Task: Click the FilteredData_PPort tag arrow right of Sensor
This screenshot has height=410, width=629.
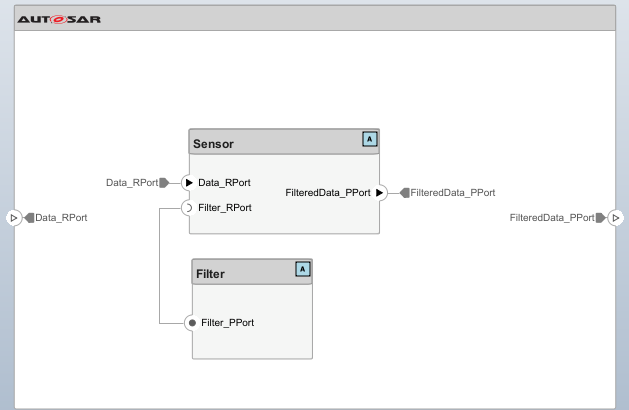Action: click(x=404, y=192)
